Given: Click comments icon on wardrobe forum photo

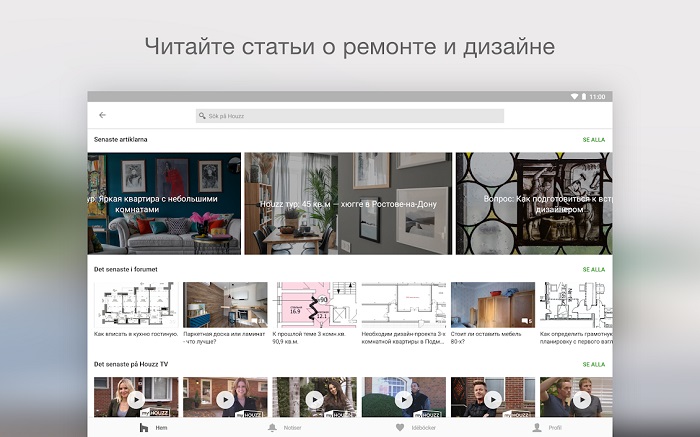Looking at the screenshot, I should [x=527, y=321].
